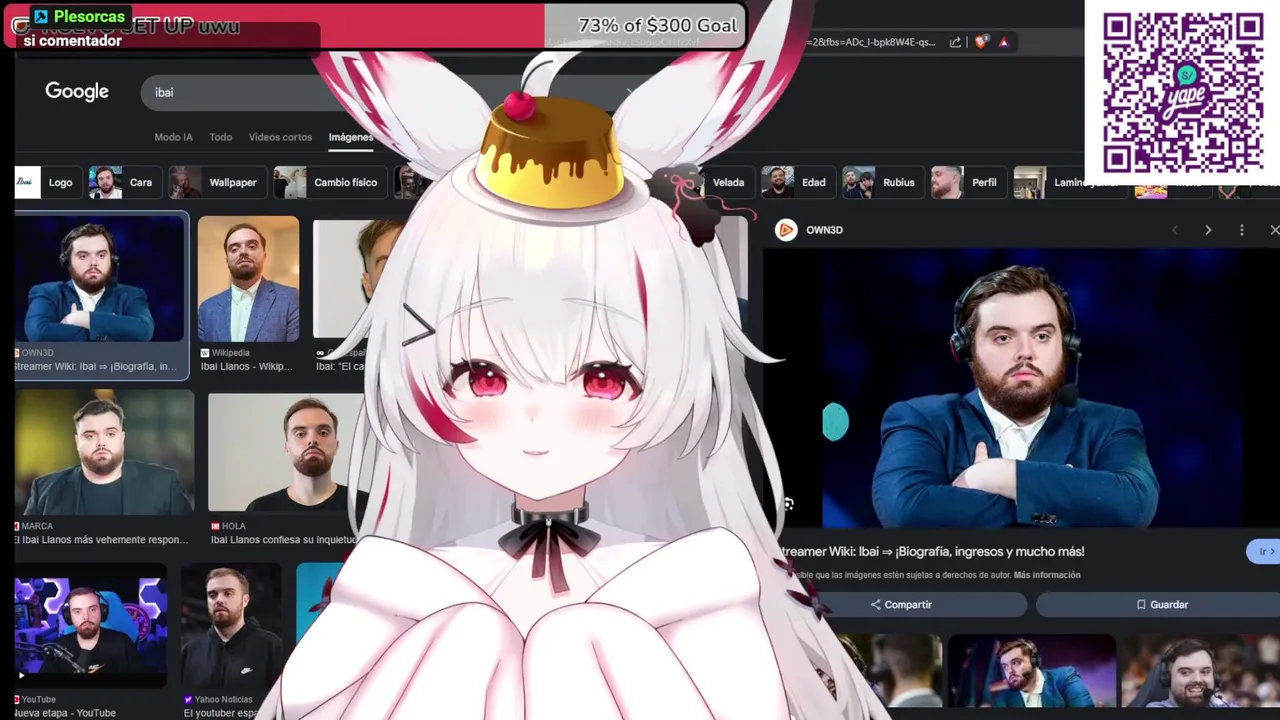
Task: Click the share page icon in address bar
Action: pos(955,42)
